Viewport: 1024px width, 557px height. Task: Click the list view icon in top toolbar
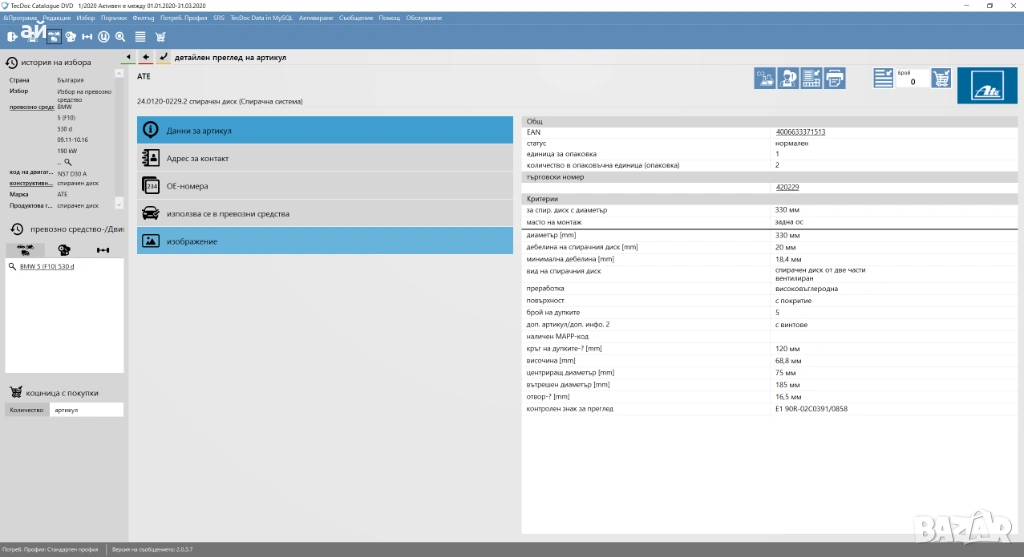click(x=140, y=37)
